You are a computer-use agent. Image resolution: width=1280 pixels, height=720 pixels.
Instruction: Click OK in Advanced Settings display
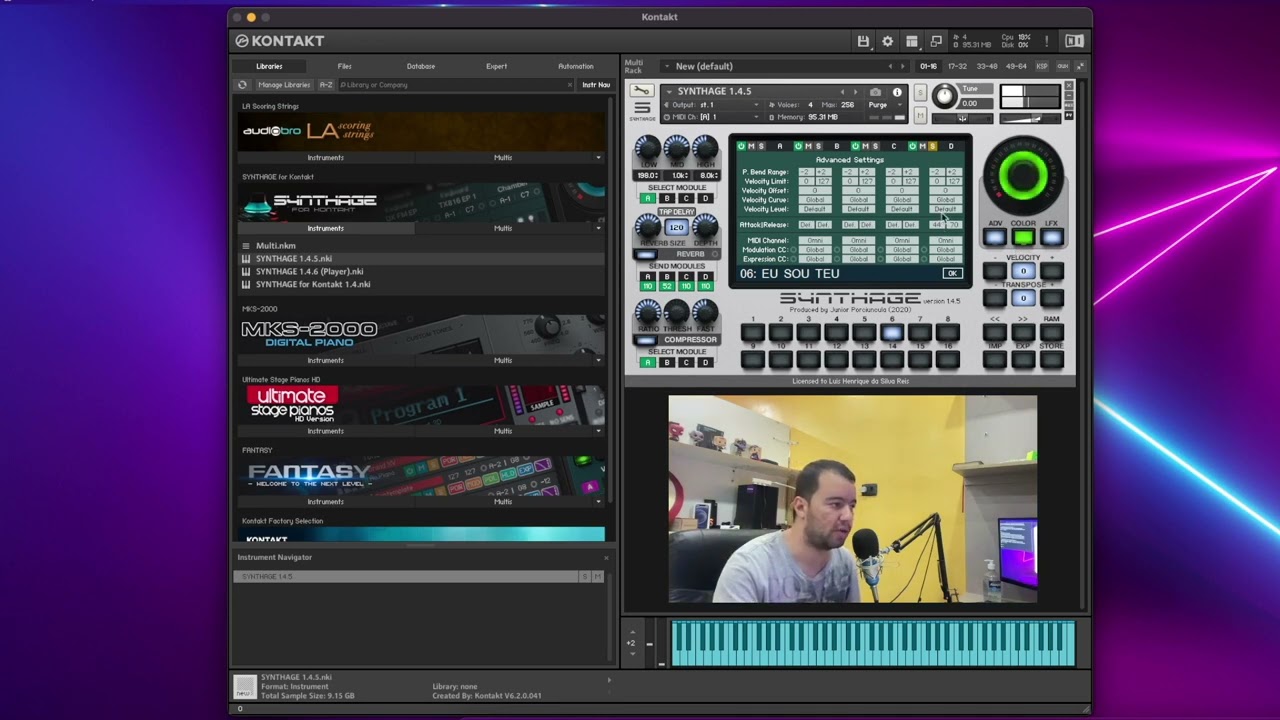tap(951, 273)
